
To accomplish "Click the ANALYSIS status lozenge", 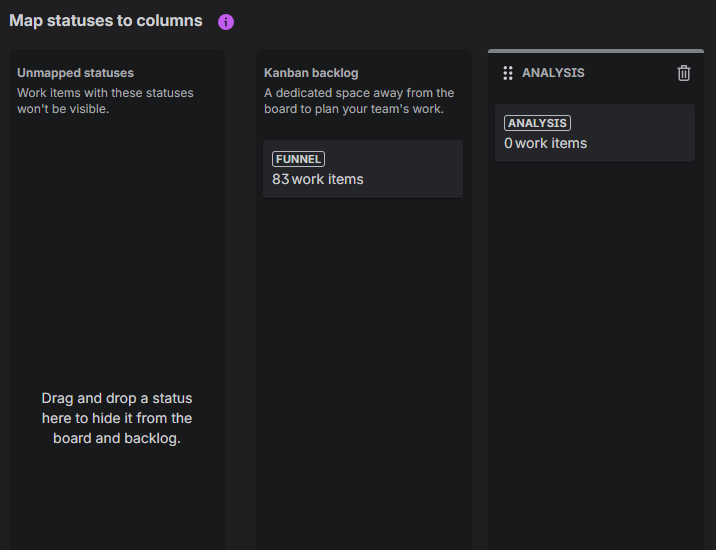I will tap(537, 123).
